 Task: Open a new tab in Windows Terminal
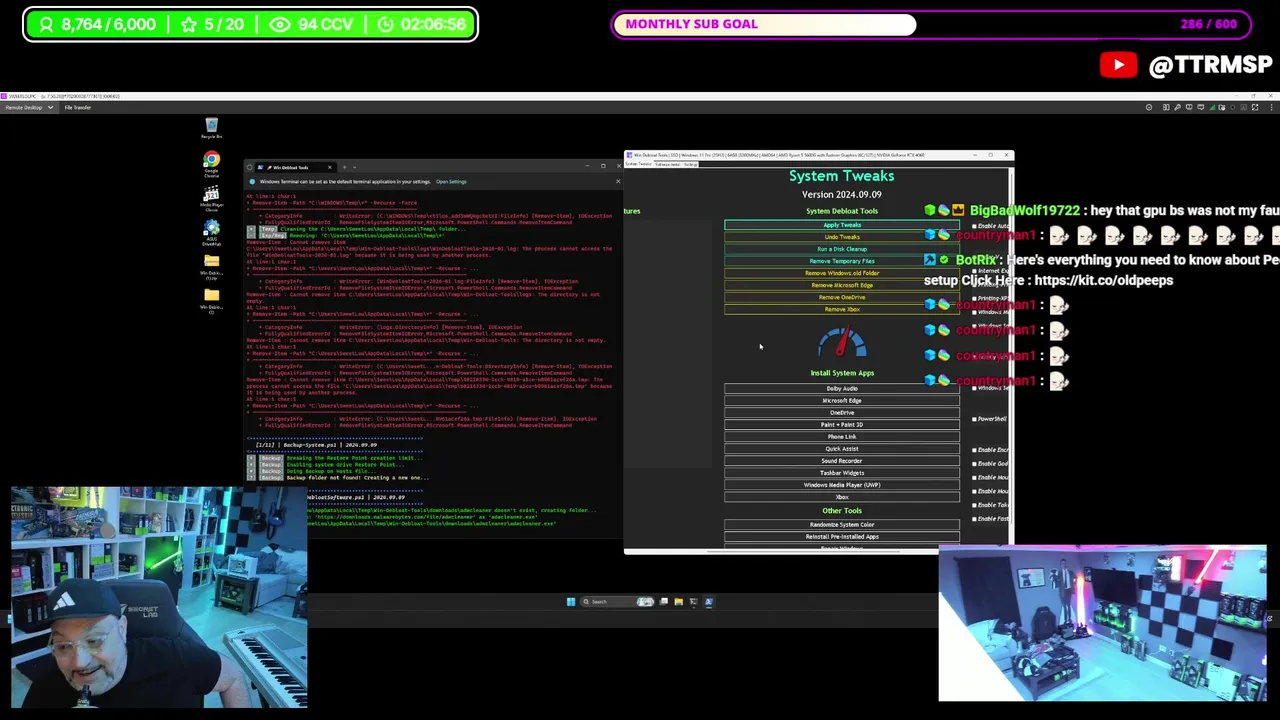coord(344,167)
